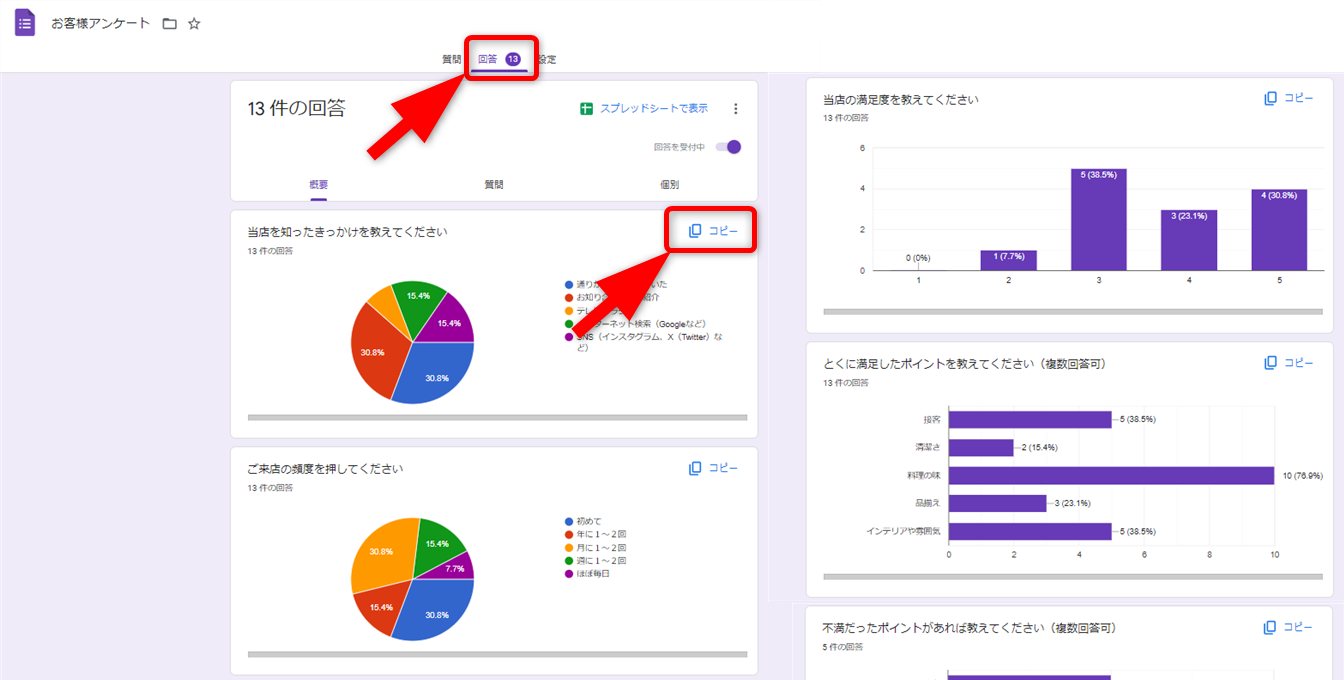Click the scrollbar below the satisfaction bar chart
The width and height of the screenshot is (1344, 680).
coord(1068,312)
